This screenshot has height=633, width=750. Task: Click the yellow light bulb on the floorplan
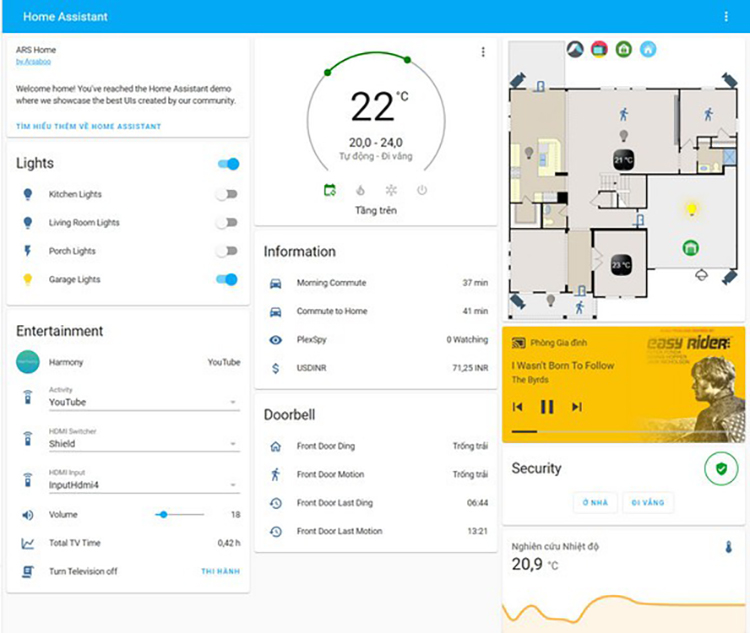tap(690, 209)
